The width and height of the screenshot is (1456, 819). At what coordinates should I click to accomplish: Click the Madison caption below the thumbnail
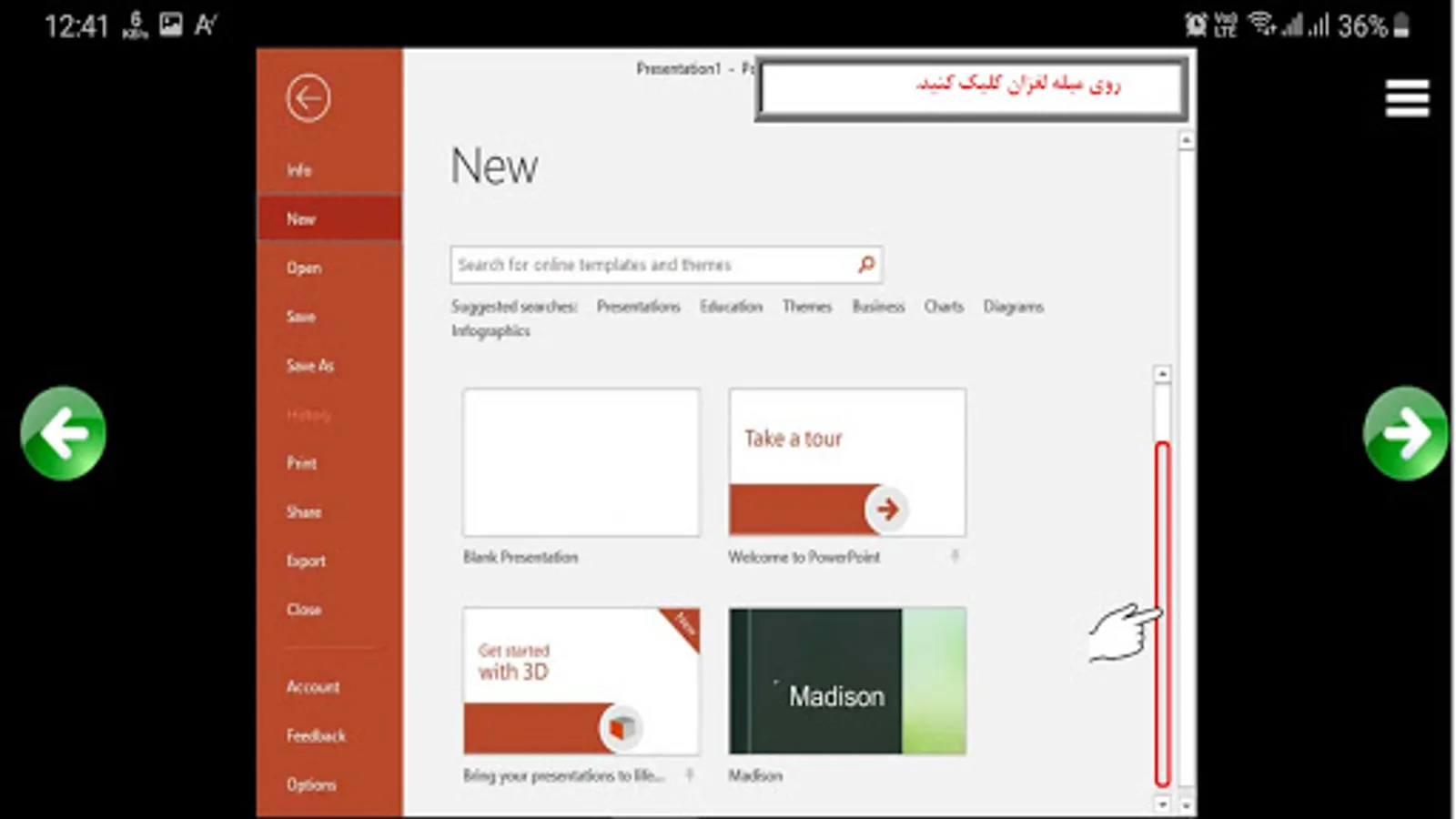click(755, 775)
